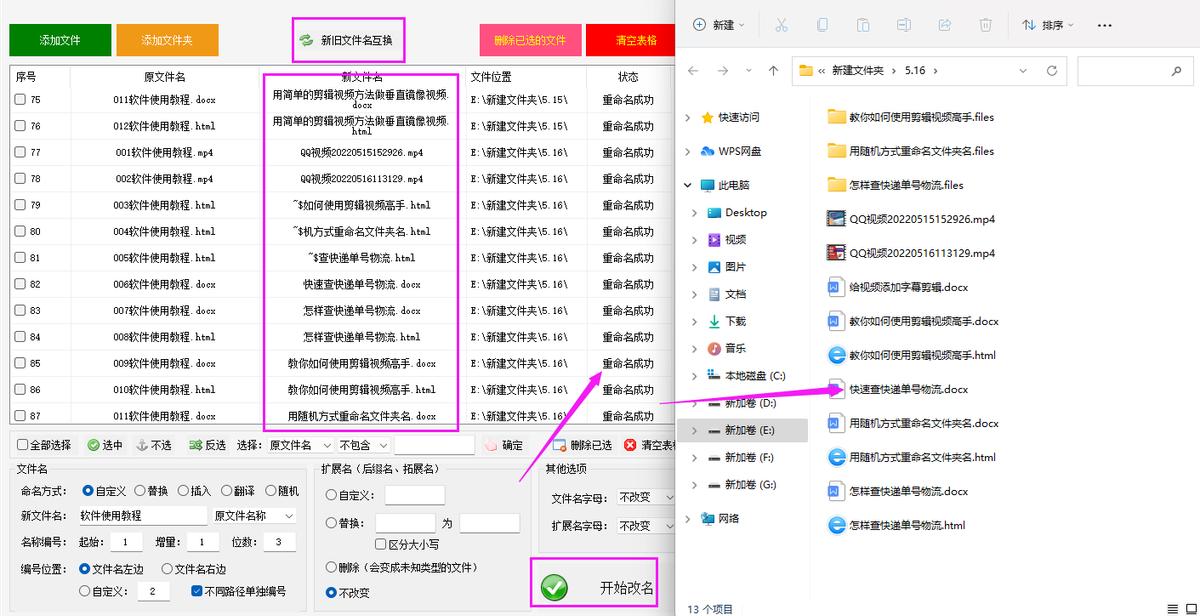This screenshot has height=616, width=1200.
Task: Click the Delete trash icon in Explorer toolbar
Action: (985, 25)
